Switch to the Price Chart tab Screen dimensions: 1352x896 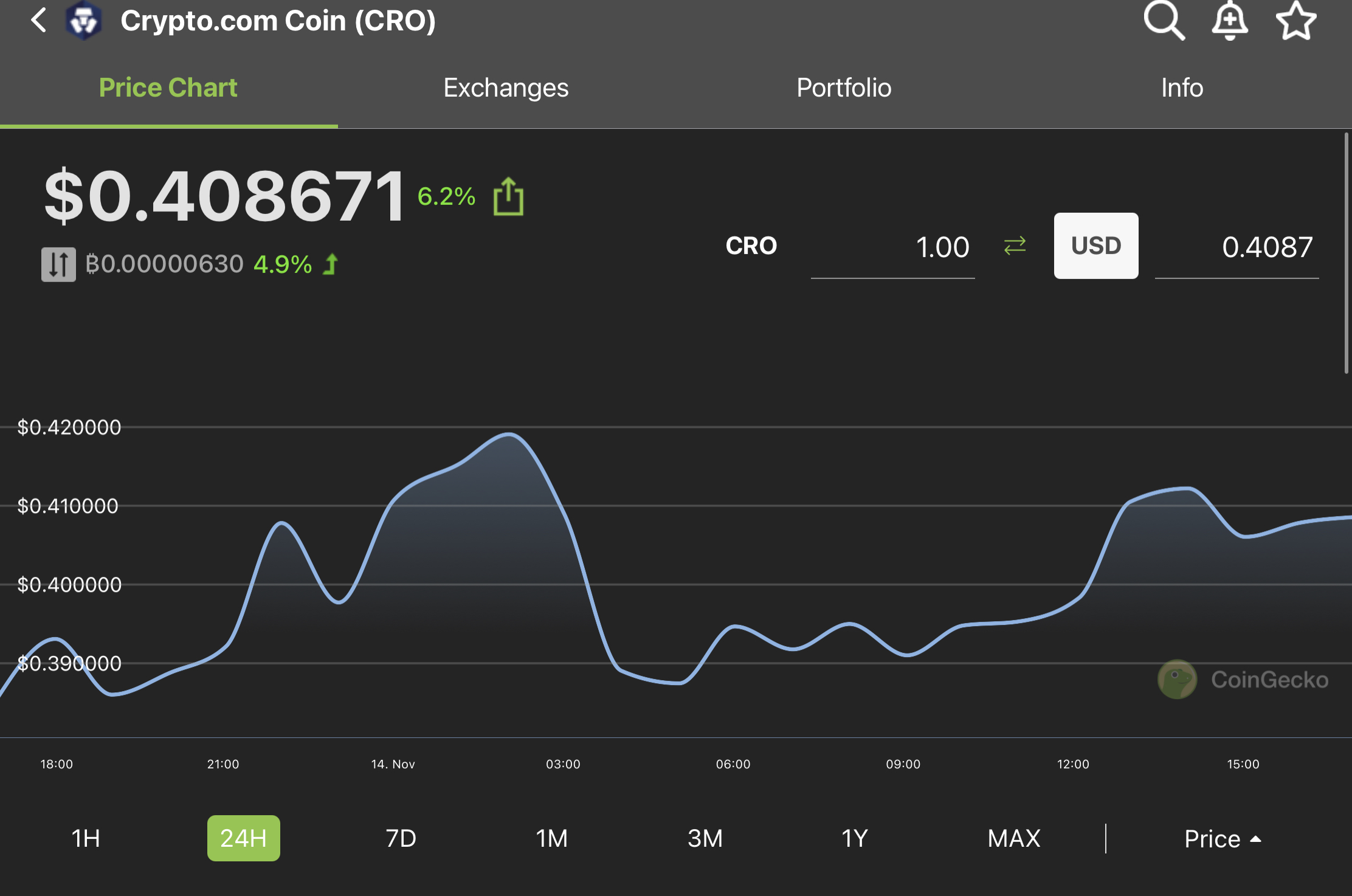point(168,88)
